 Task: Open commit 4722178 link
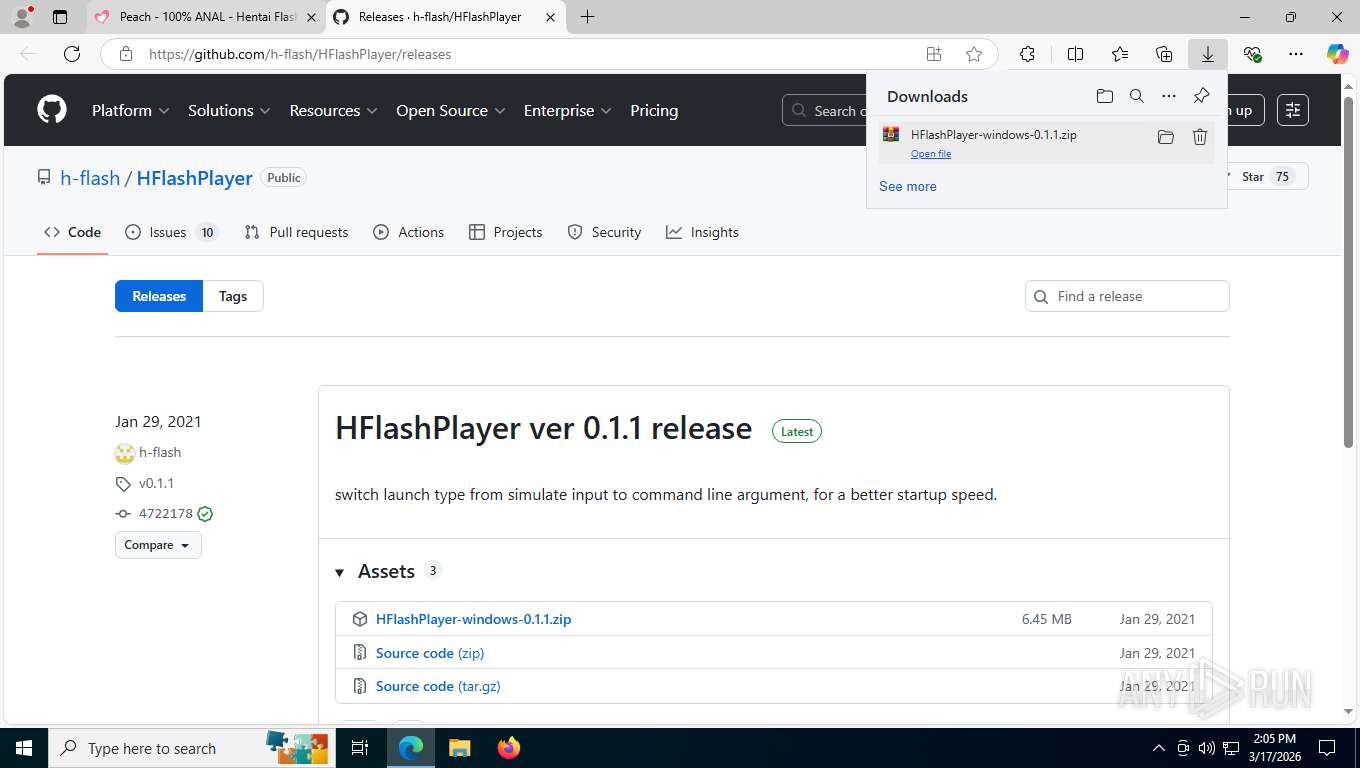pyautogui.click(x=165, y=514)
